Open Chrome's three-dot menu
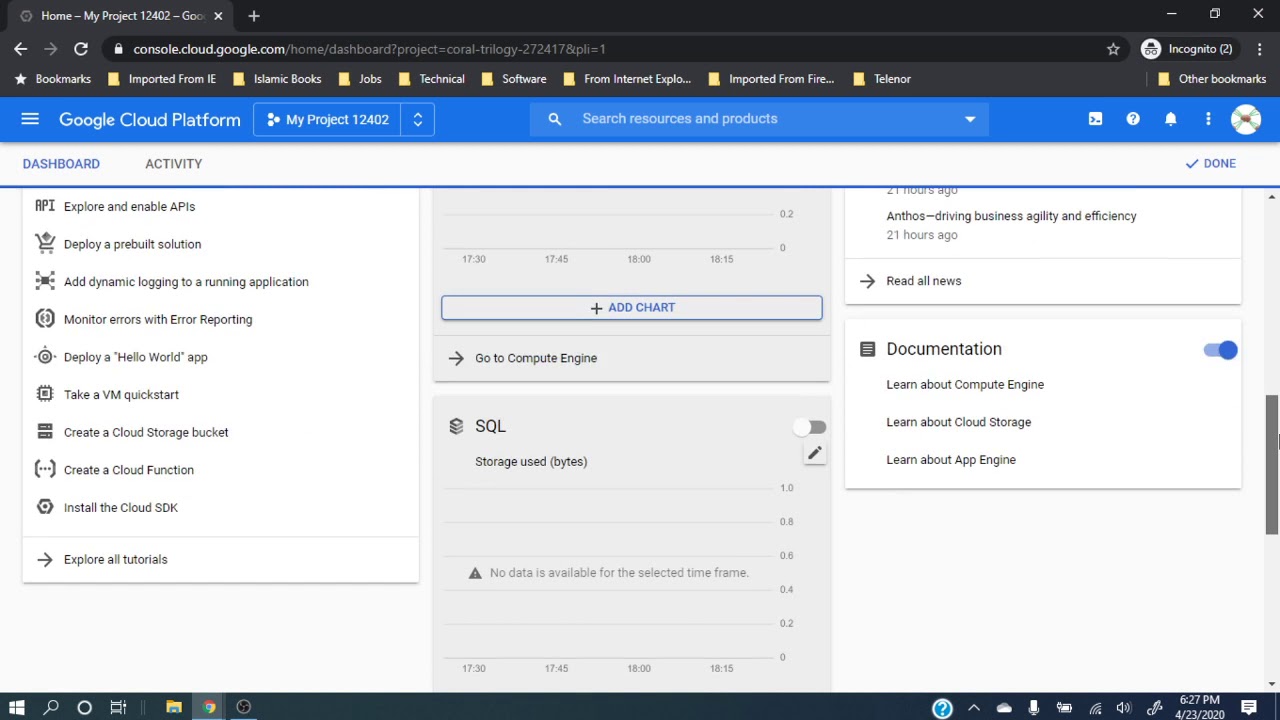The height and width of the screenshot is (720, 1280). point(1258,49)
